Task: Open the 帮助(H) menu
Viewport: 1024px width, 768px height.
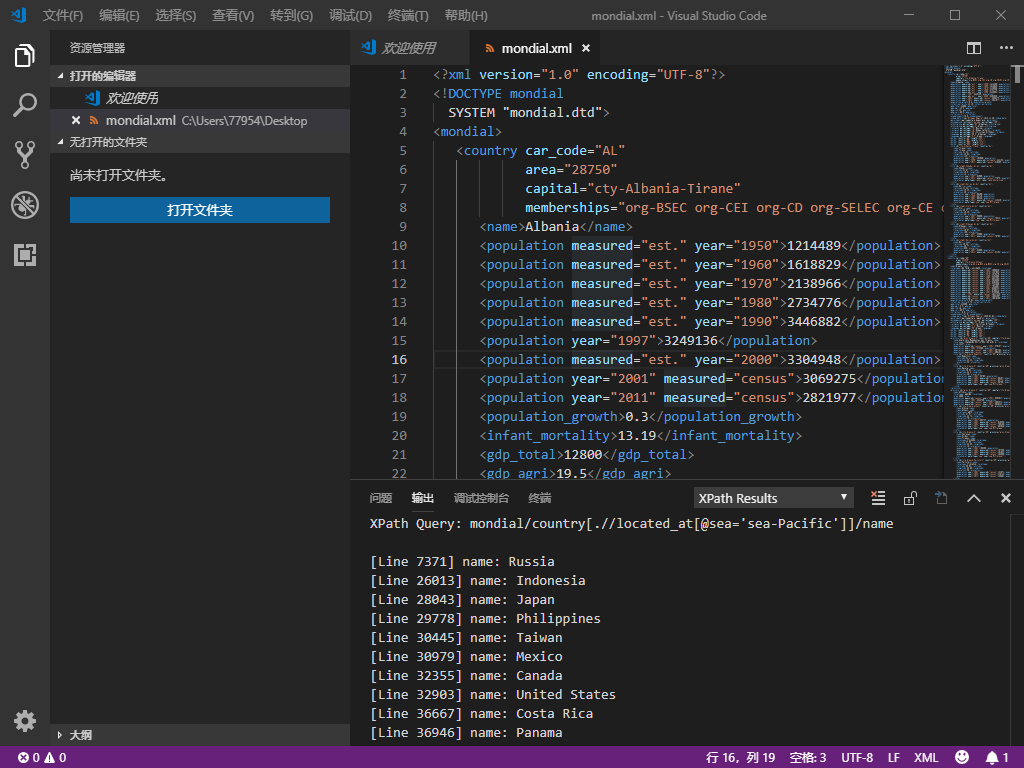Action: coord(466,16)
